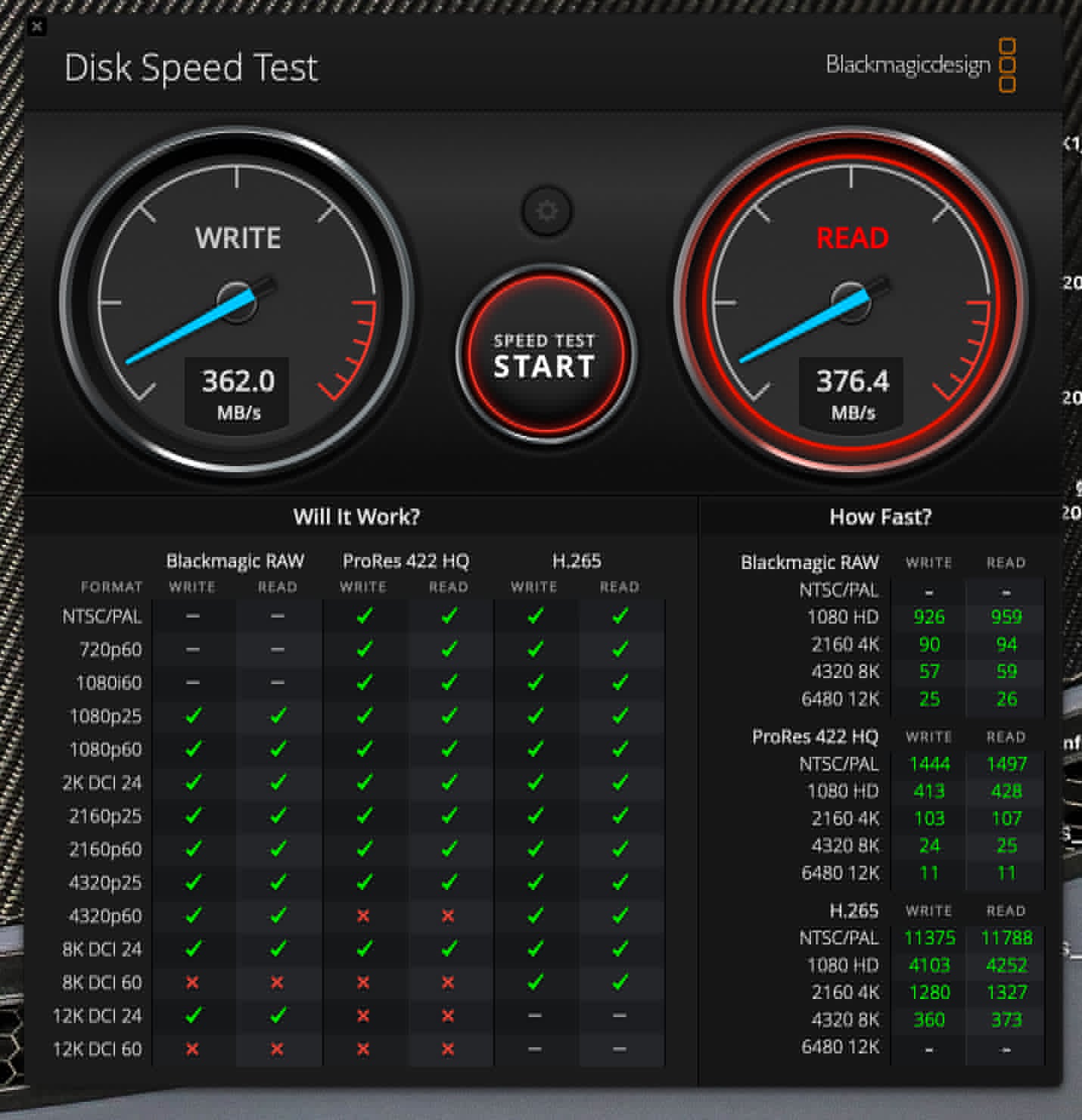The width and height of the screenshot is (1082, 1120).
Task: Select Blackmagic RAW 4320 8K read value 59
Action: pos(1006,671)
